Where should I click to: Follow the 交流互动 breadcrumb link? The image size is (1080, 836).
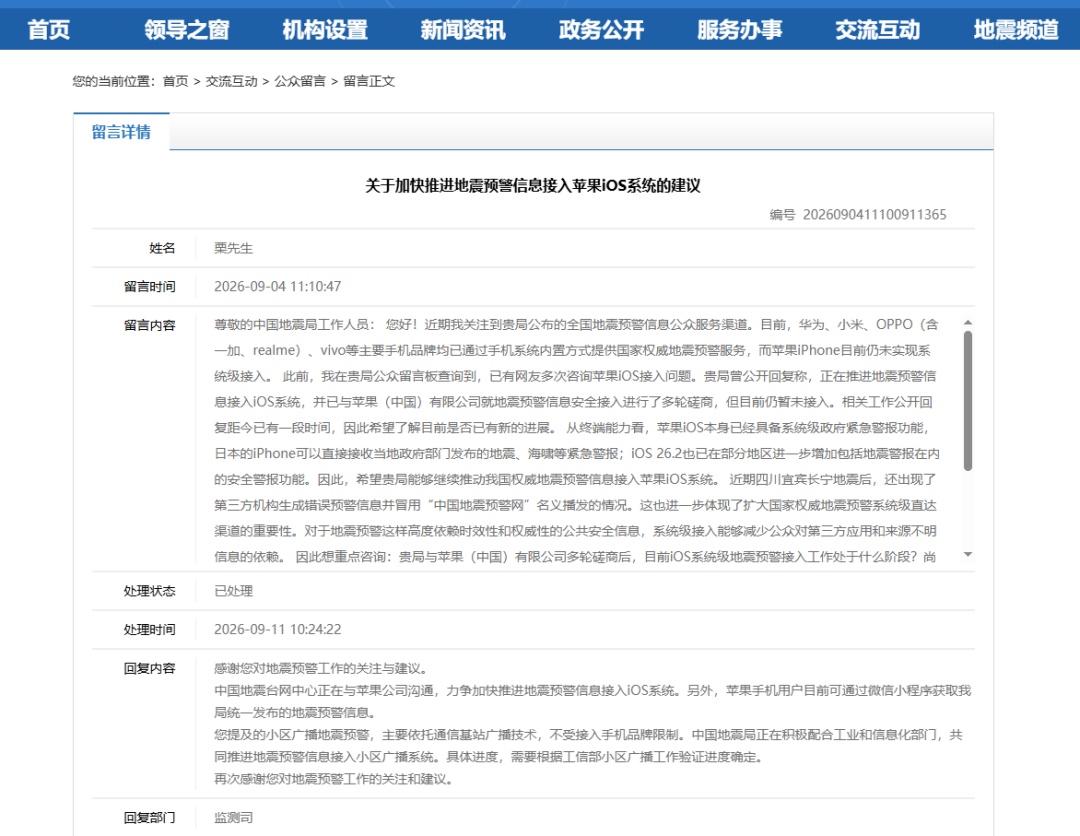coord(231,81)
